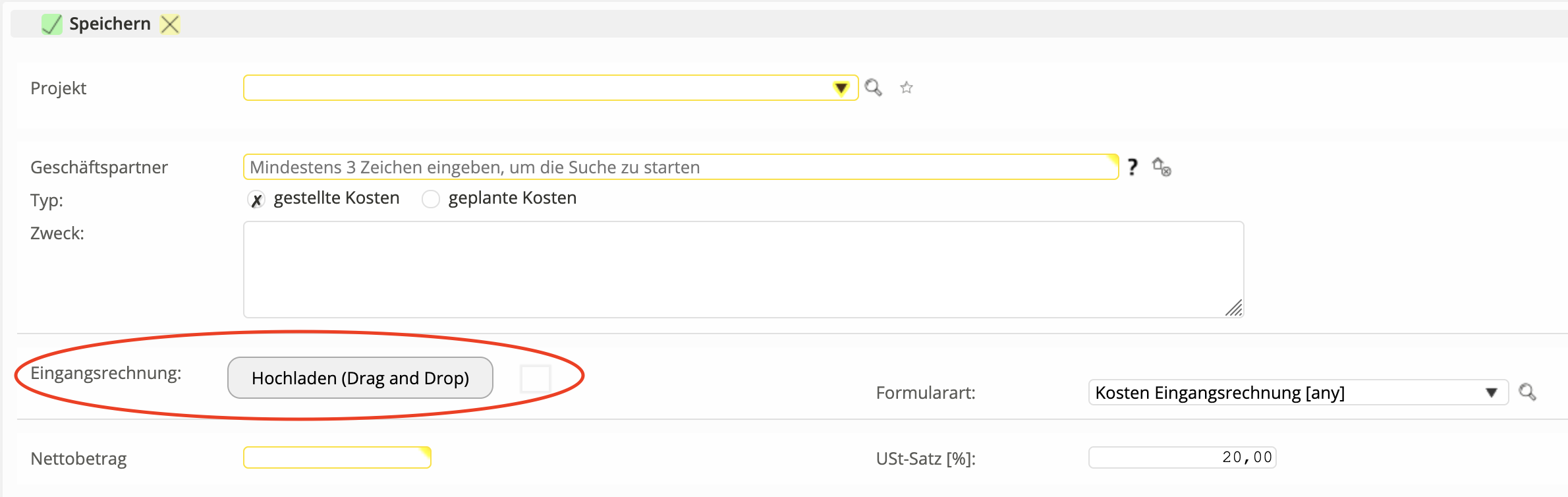Click the USt-Satz percentage field
The width and height of the screenshot is (1568, 497).
coord(1182,457)
